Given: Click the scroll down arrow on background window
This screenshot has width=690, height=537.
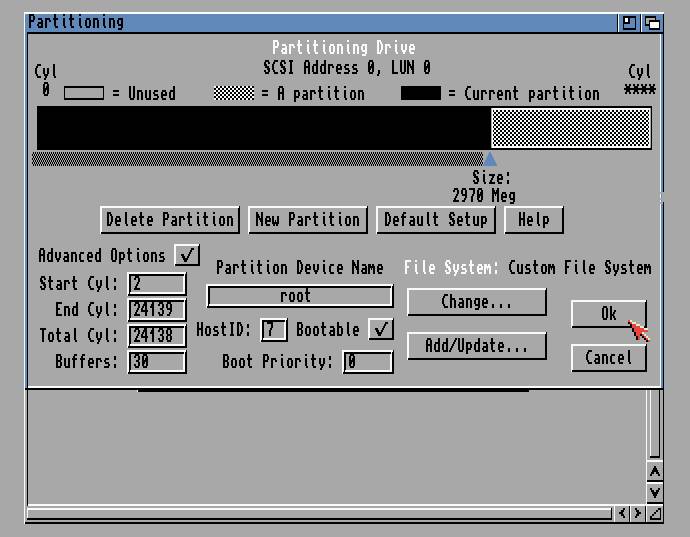Looking at the screenshot, I should (x=654, y=492).
